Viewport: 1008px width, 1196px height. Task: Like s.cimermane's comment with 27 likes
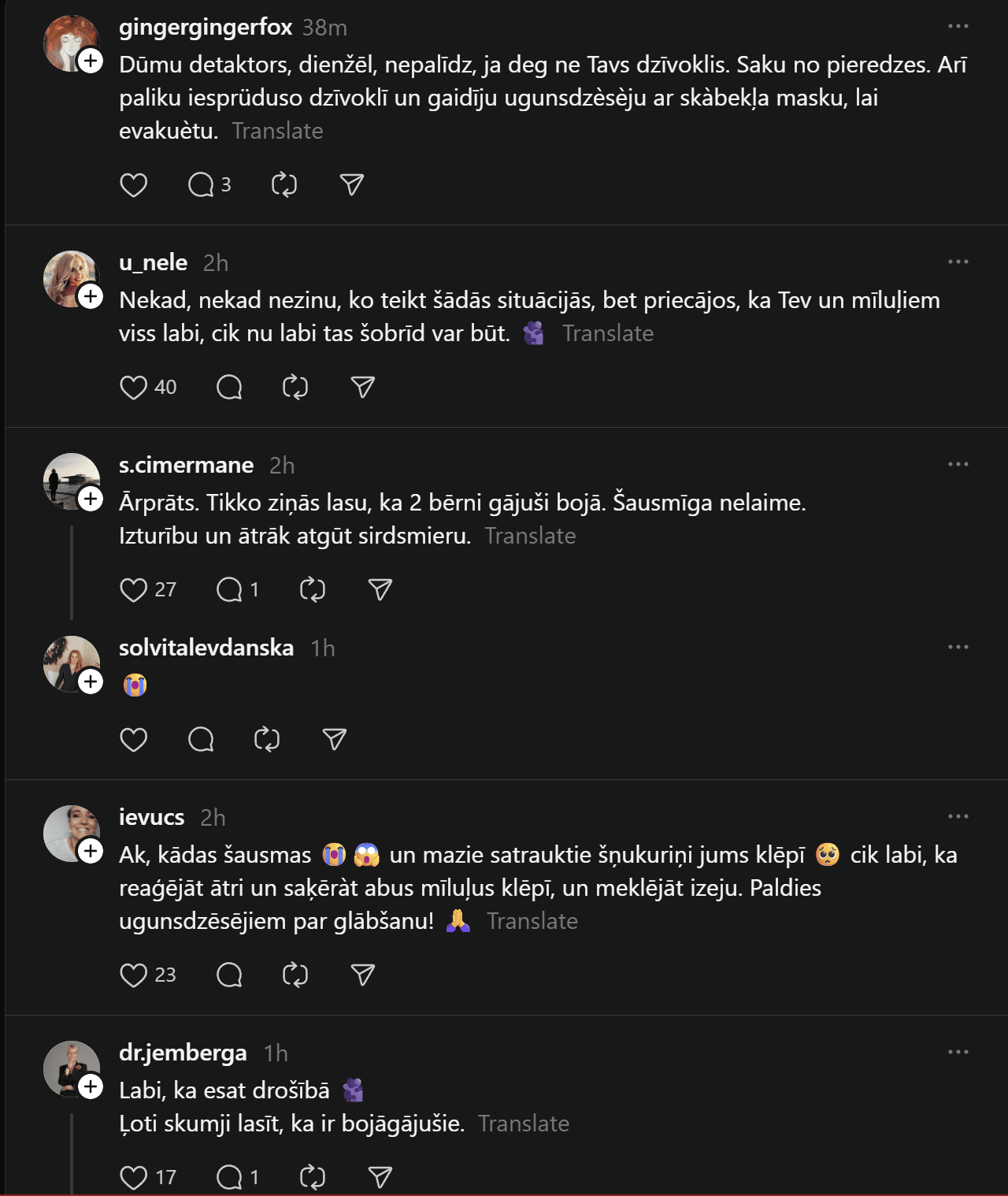134,589
